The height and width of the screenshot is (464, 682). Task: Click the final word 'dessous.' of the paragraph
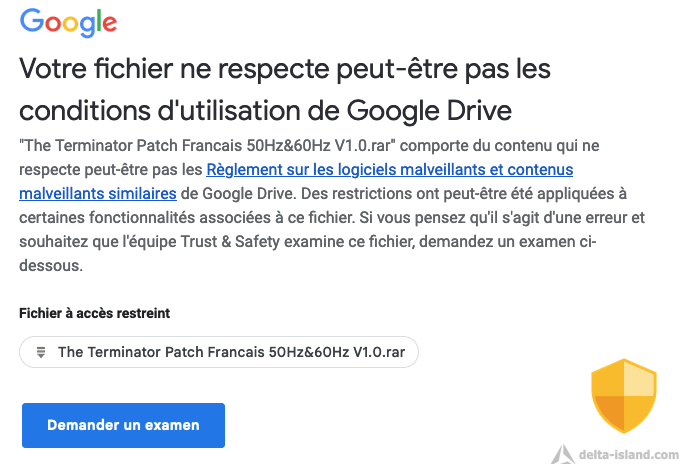(x=51, y=265)
